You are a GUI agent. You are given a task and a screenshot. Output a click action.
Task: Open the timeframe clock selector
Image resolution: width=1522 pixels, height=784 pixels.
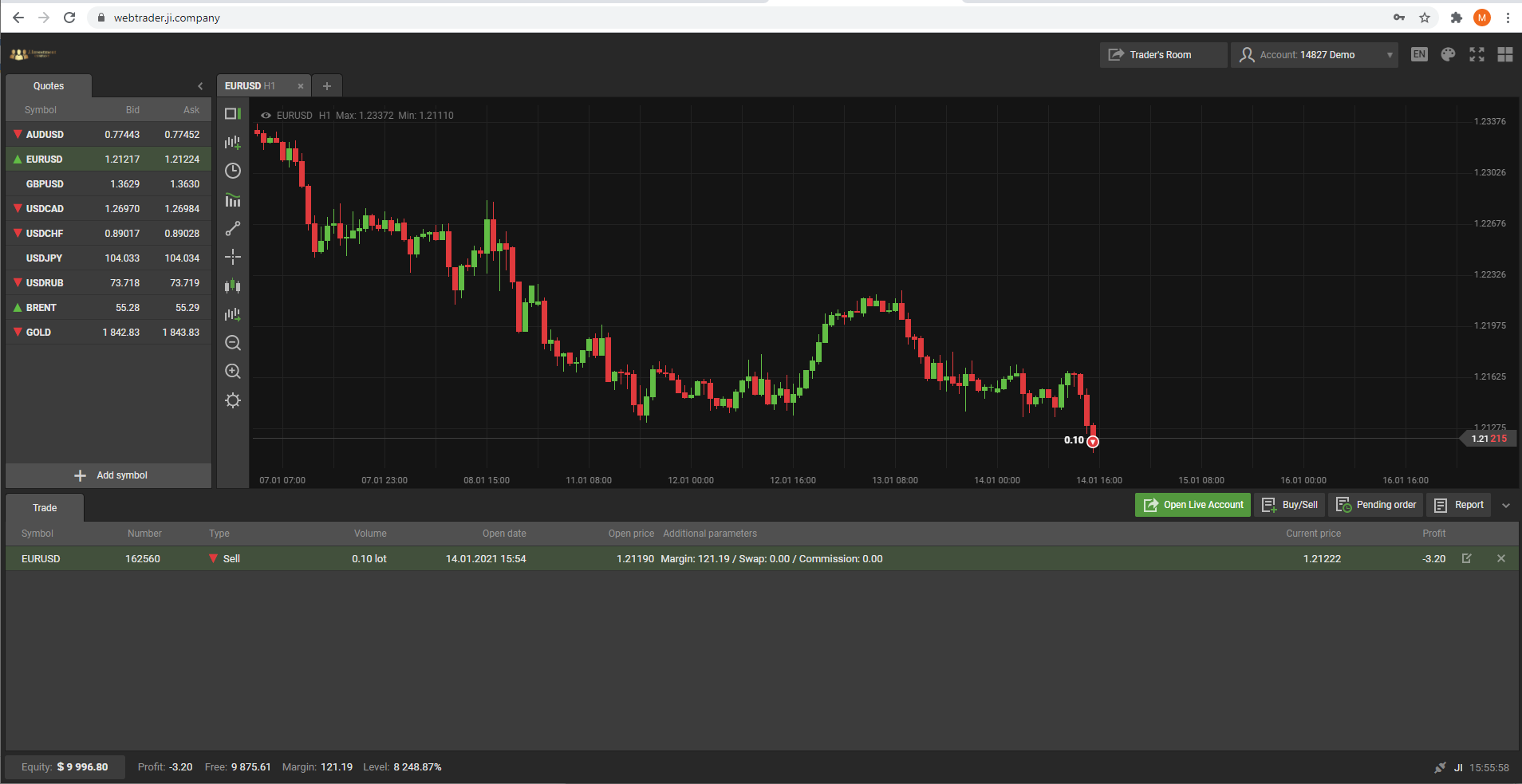click(x=233, y=171)
